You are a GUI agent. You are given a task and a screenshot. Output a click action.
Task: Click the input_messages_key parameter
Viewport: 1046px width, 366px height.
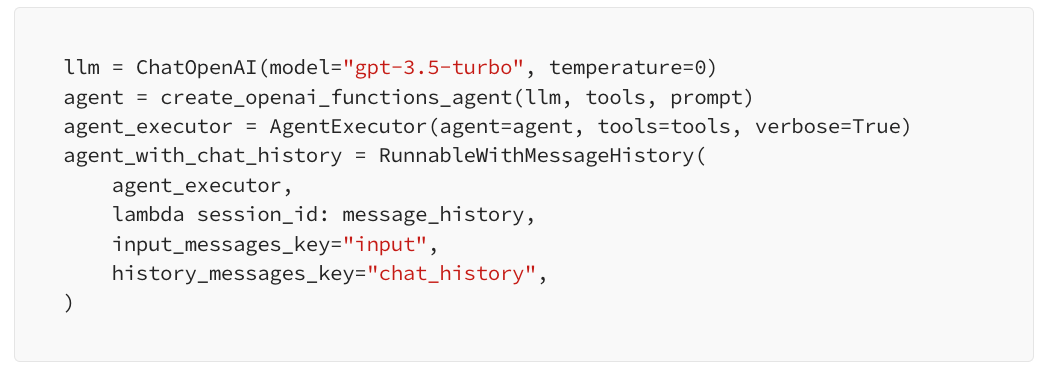point(221,245)
